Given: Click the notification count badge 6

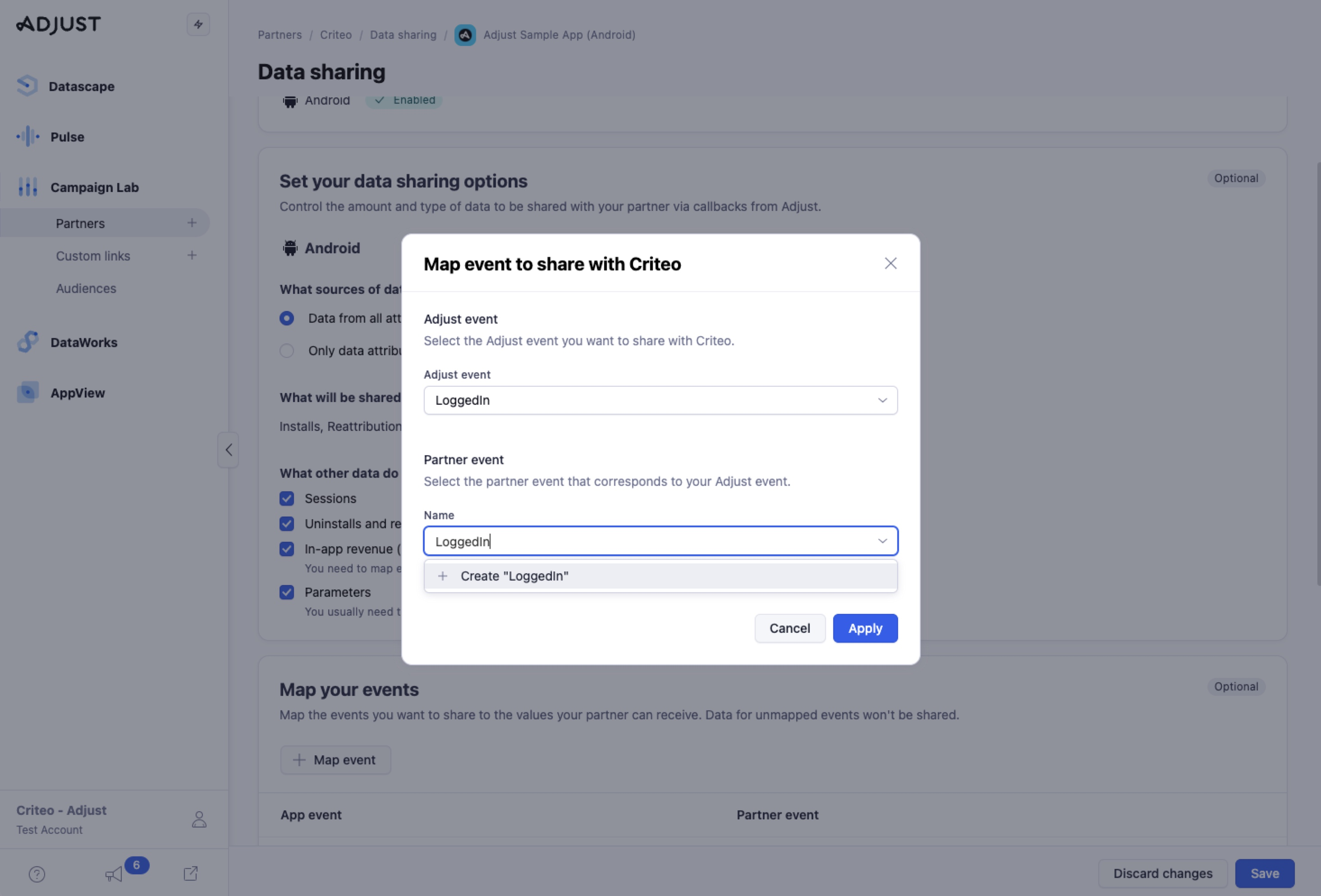Looking at the screenshot, I should click(x=137, y=865).
